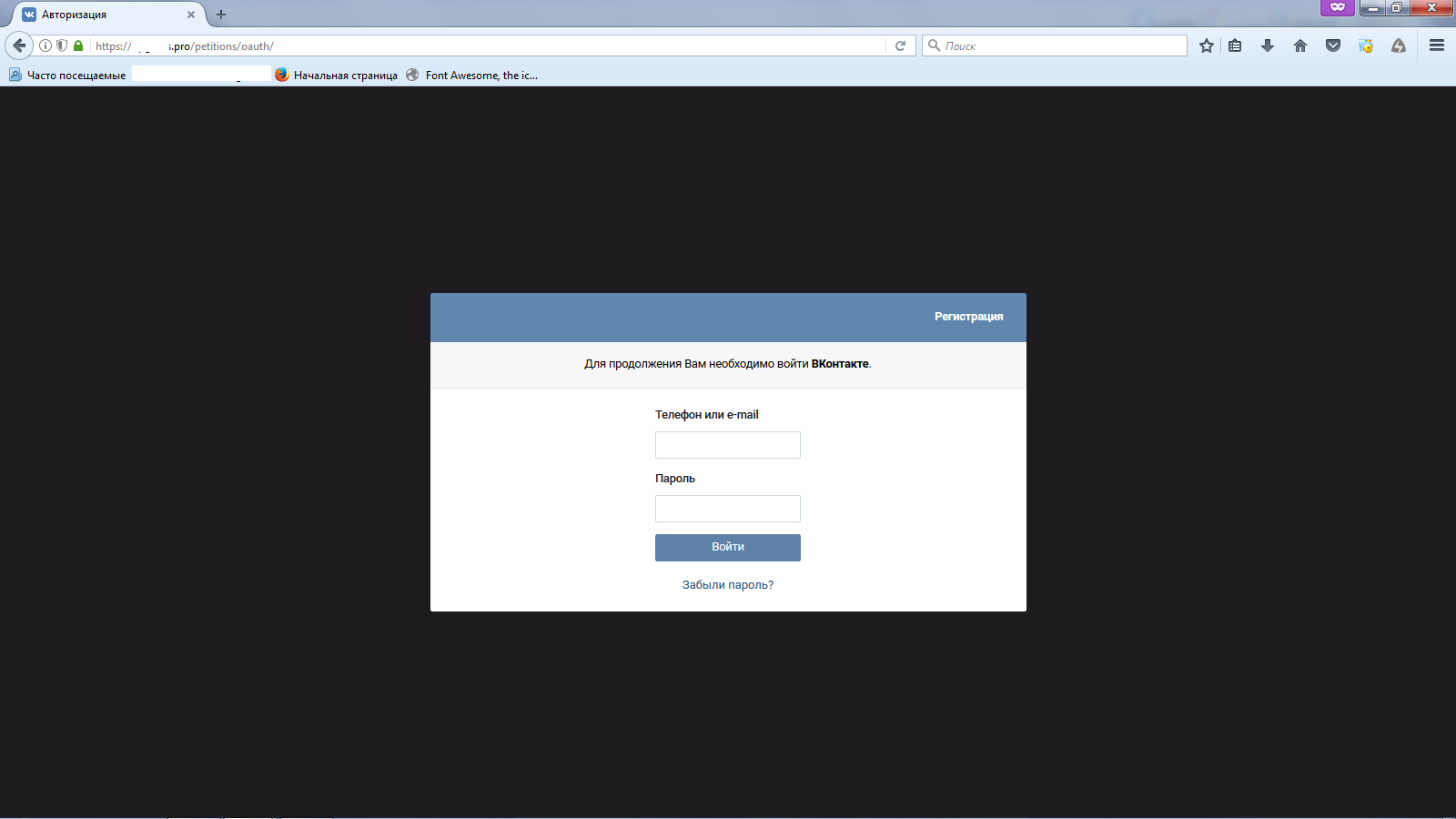Click the Pocket icon in toolbar
Viewport: 1456px width, 819px height.
point(1333,45)
